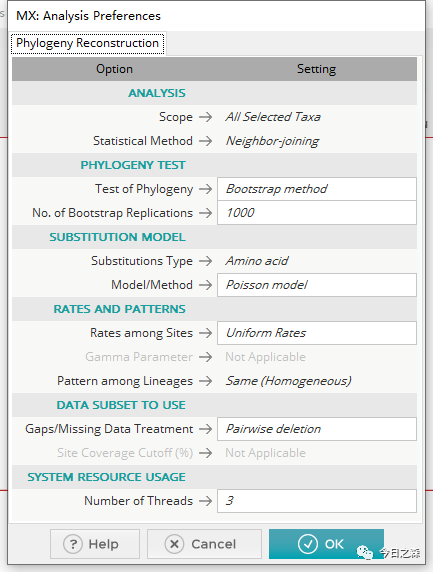Click the arrow icon beside Substitutions Type

(206, 261)
